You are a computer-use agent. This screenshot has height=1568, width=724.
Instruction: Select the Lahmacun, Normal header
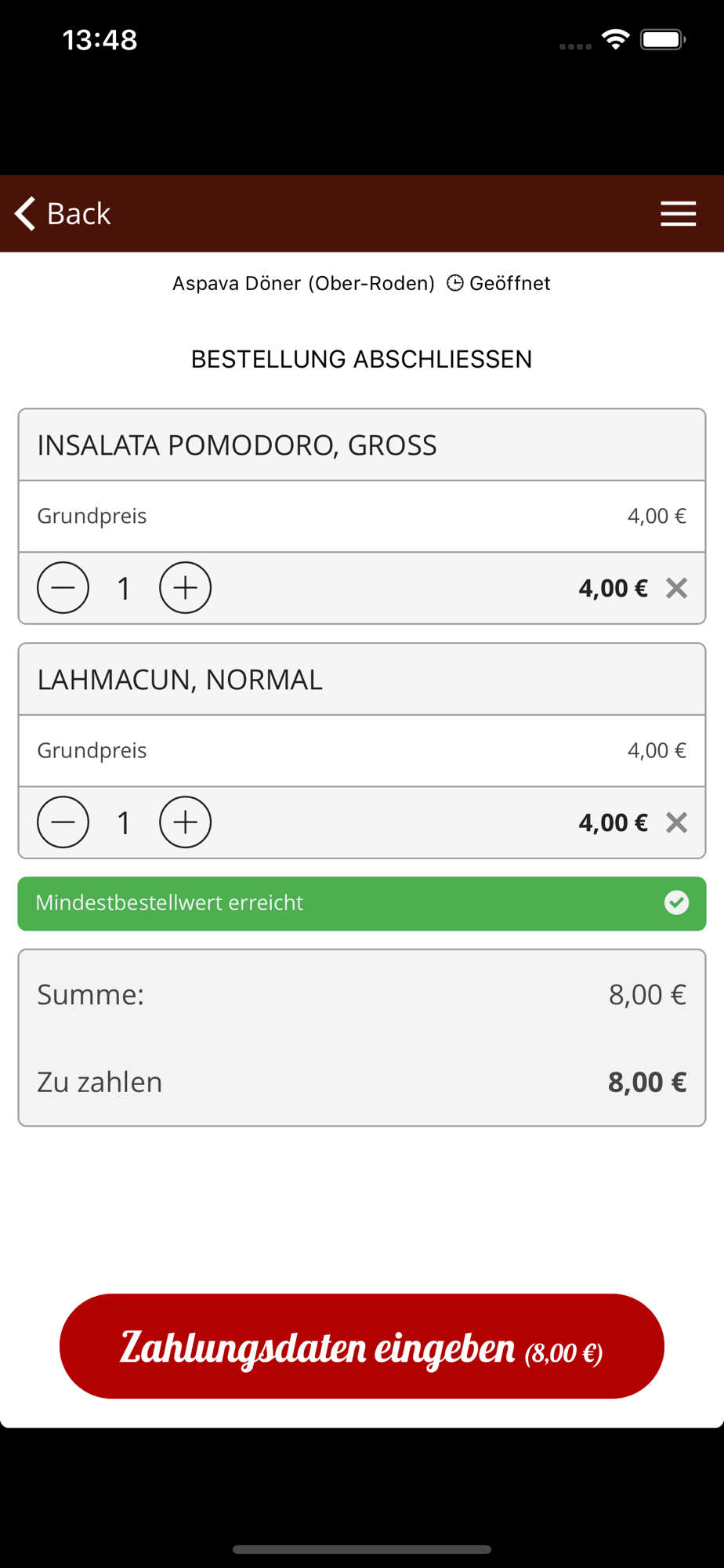pos(362,679)
